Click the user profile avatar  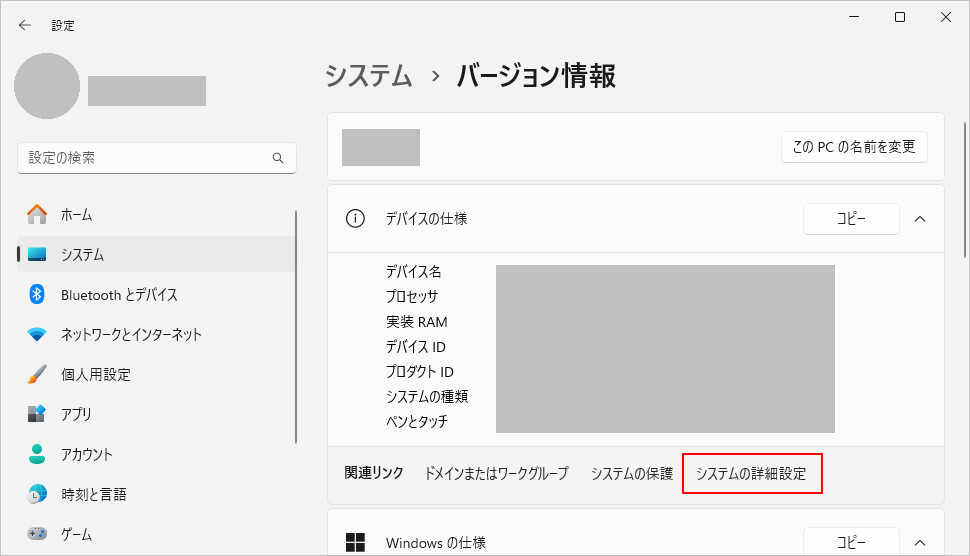pyautogui.click(x=47, y=86)
